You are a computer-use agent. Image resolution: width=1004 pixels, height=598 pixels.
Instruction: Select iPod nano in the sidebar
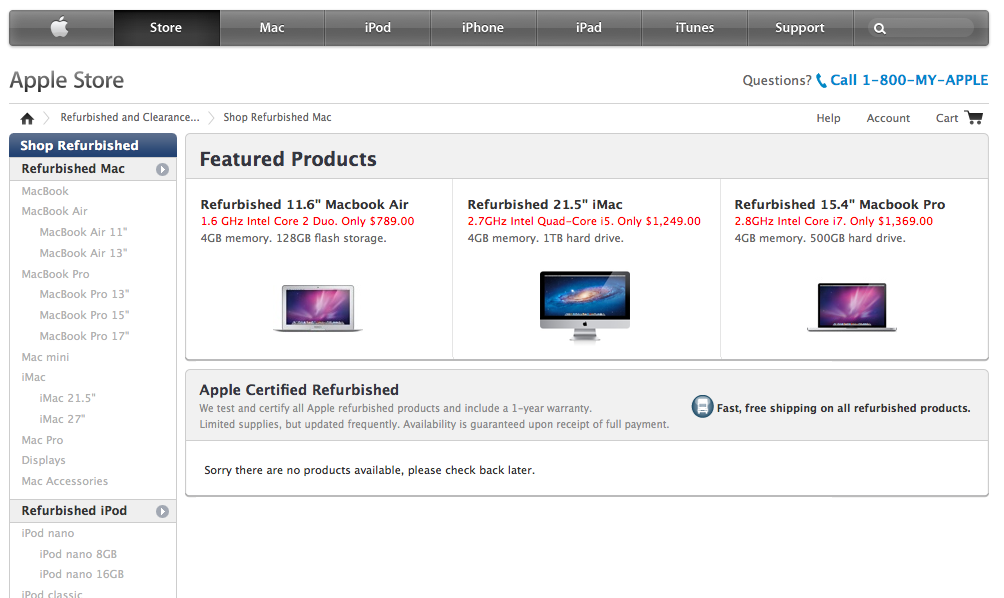(47, 533)
